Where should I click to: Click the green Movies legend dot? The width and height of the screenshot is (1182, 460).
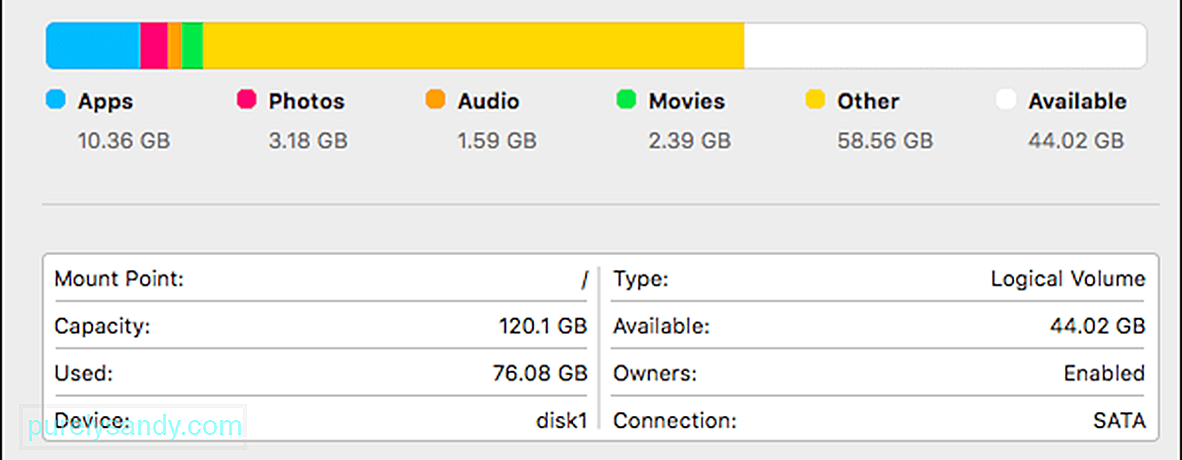click(x=626, y=100)
